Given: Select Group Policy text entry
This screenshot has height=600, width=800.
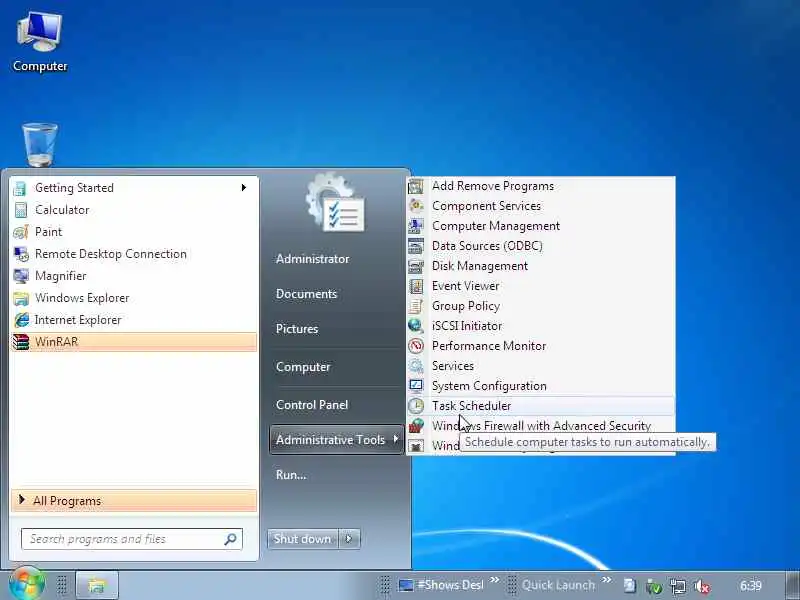Looking at the screenshot, I should tap(466, 306).
